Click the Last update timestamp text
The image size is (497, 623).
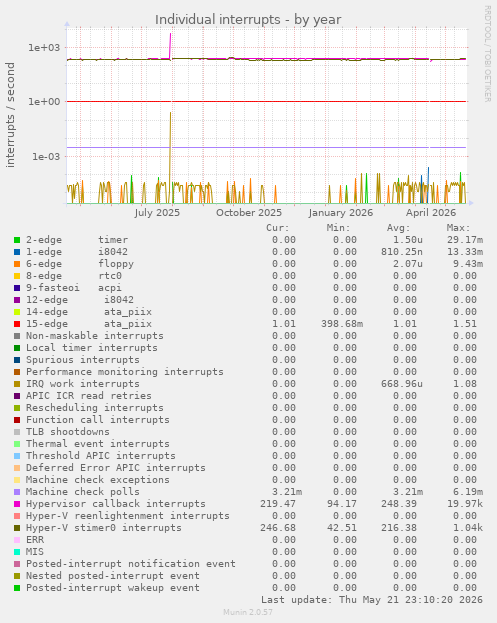[x=372, y=600]
